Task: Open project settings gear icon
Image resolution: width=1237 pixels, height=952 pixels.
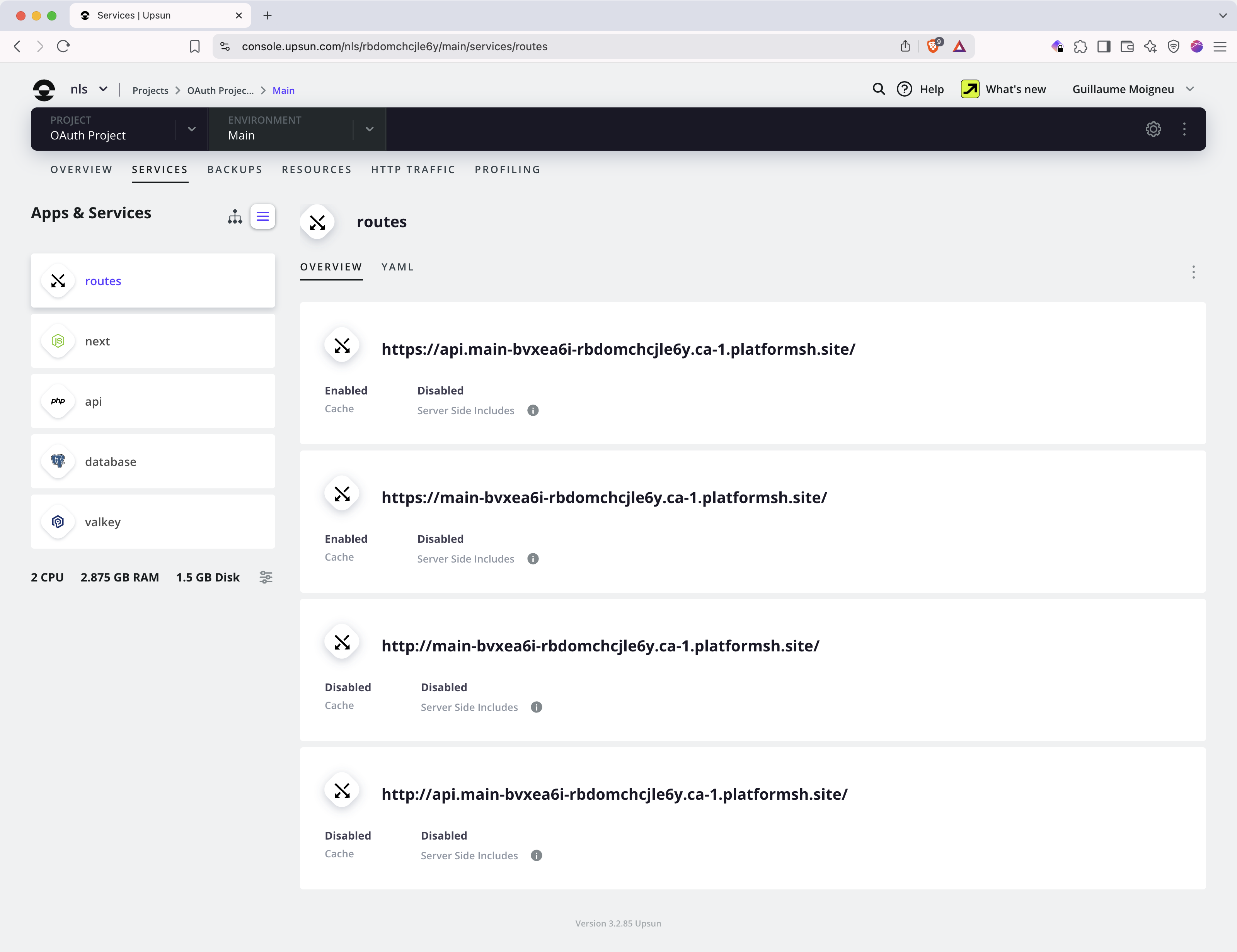Action: [1153, 129]
